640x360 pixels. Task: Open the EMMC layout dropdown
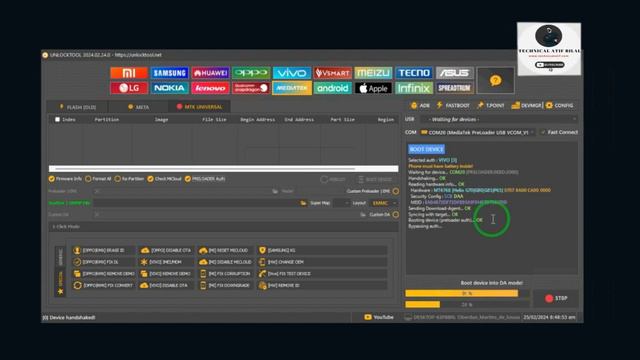(384, 203)
